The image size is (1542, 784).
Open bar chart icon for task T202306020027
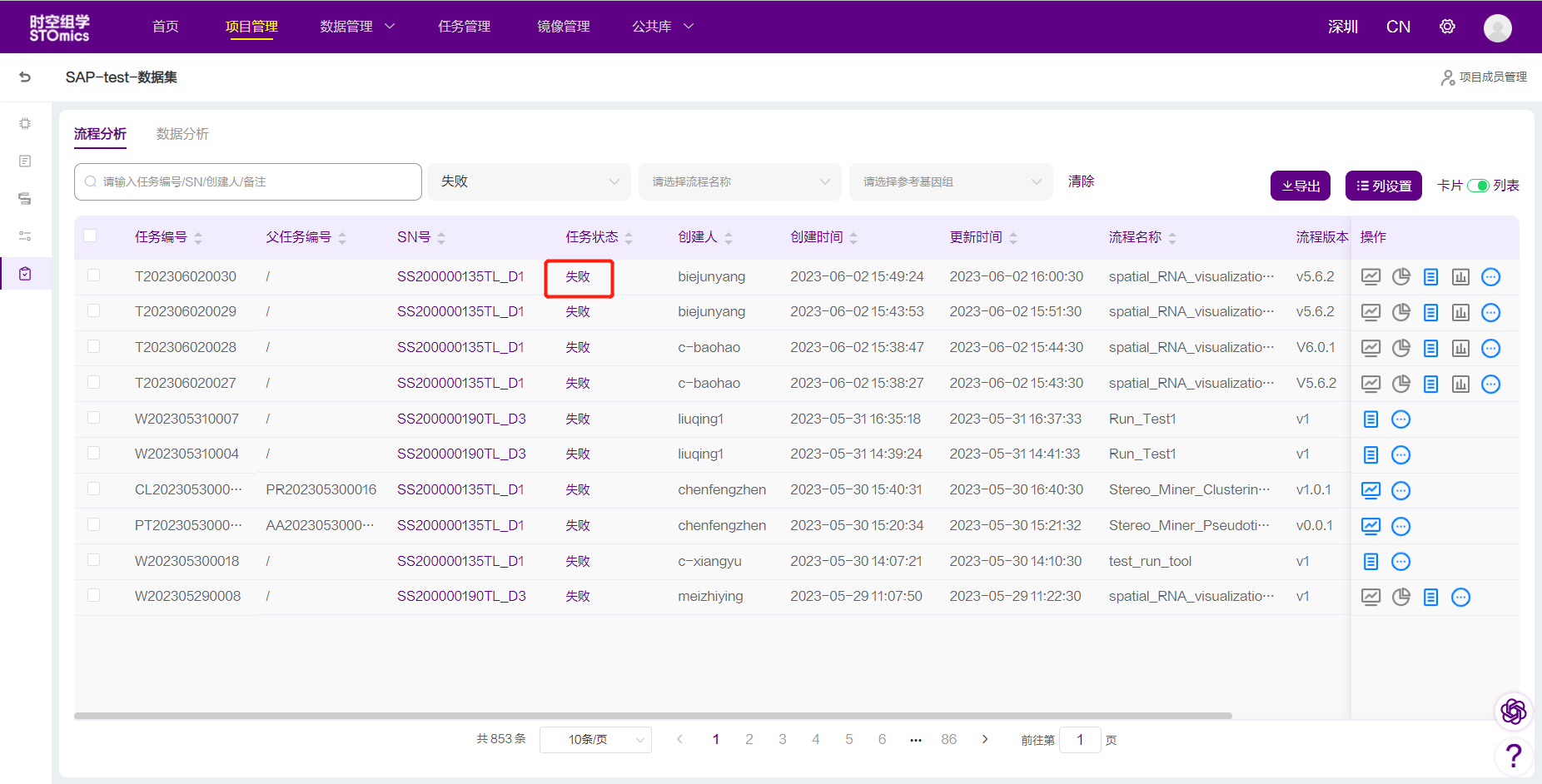pos(1460,384)
